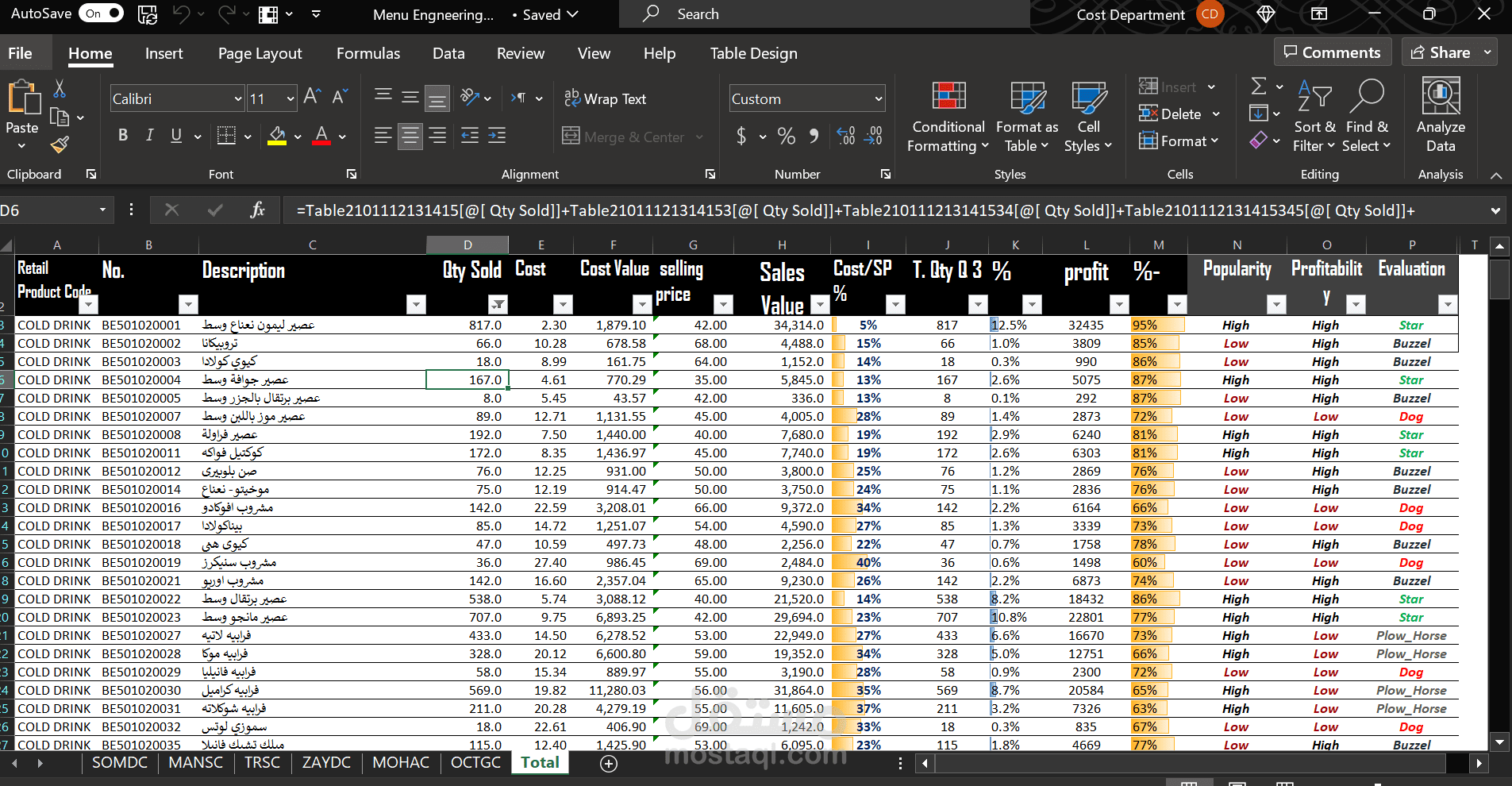Switch to the SOMDC sheet tab
The width and height of the screenshot is (1512, 786).
pos(120,762)
